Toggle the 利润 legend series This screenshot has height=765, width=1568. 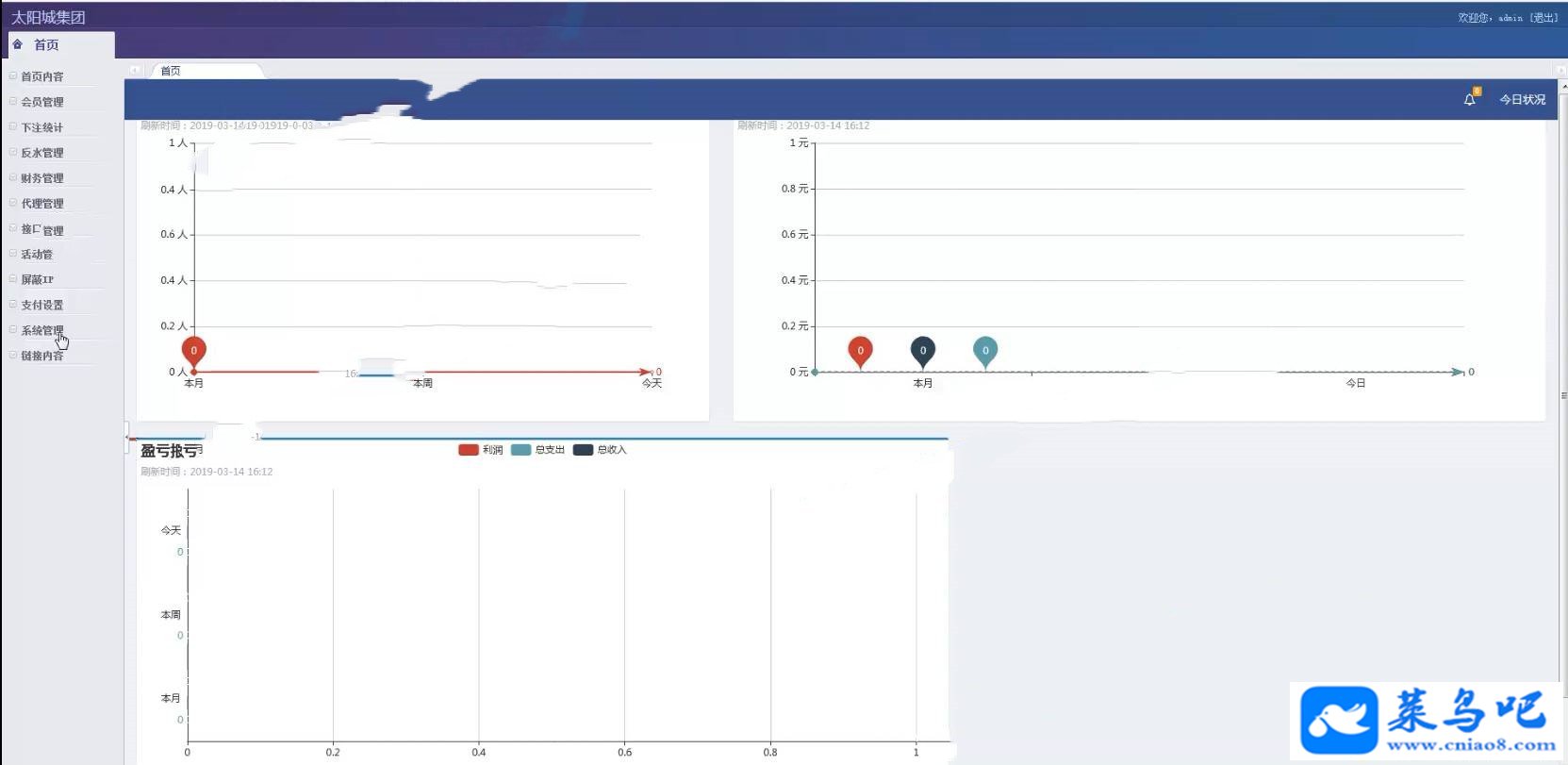481,450
